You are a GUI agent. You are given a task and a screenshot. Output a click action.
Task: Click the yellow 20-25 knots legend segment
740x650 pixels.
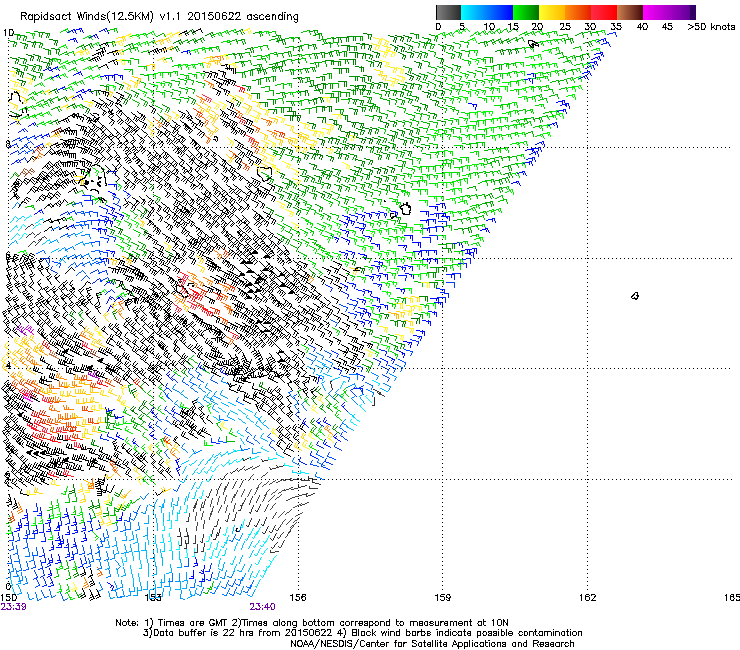click(x=552, y=12)
